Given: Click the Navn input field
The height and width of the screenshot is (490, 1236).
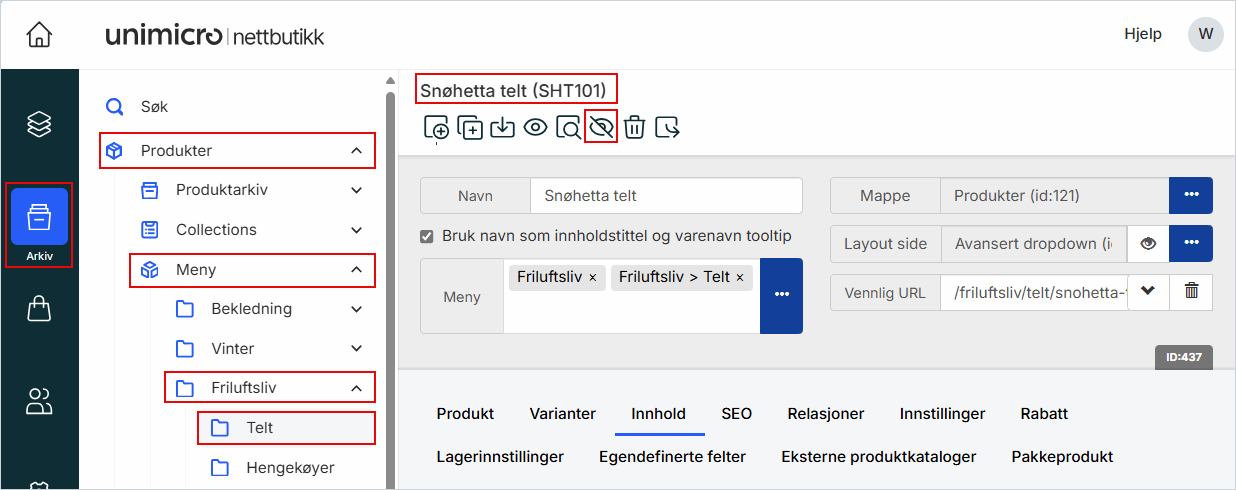Looking at the screenshot, I should click(x=665, y=196).
